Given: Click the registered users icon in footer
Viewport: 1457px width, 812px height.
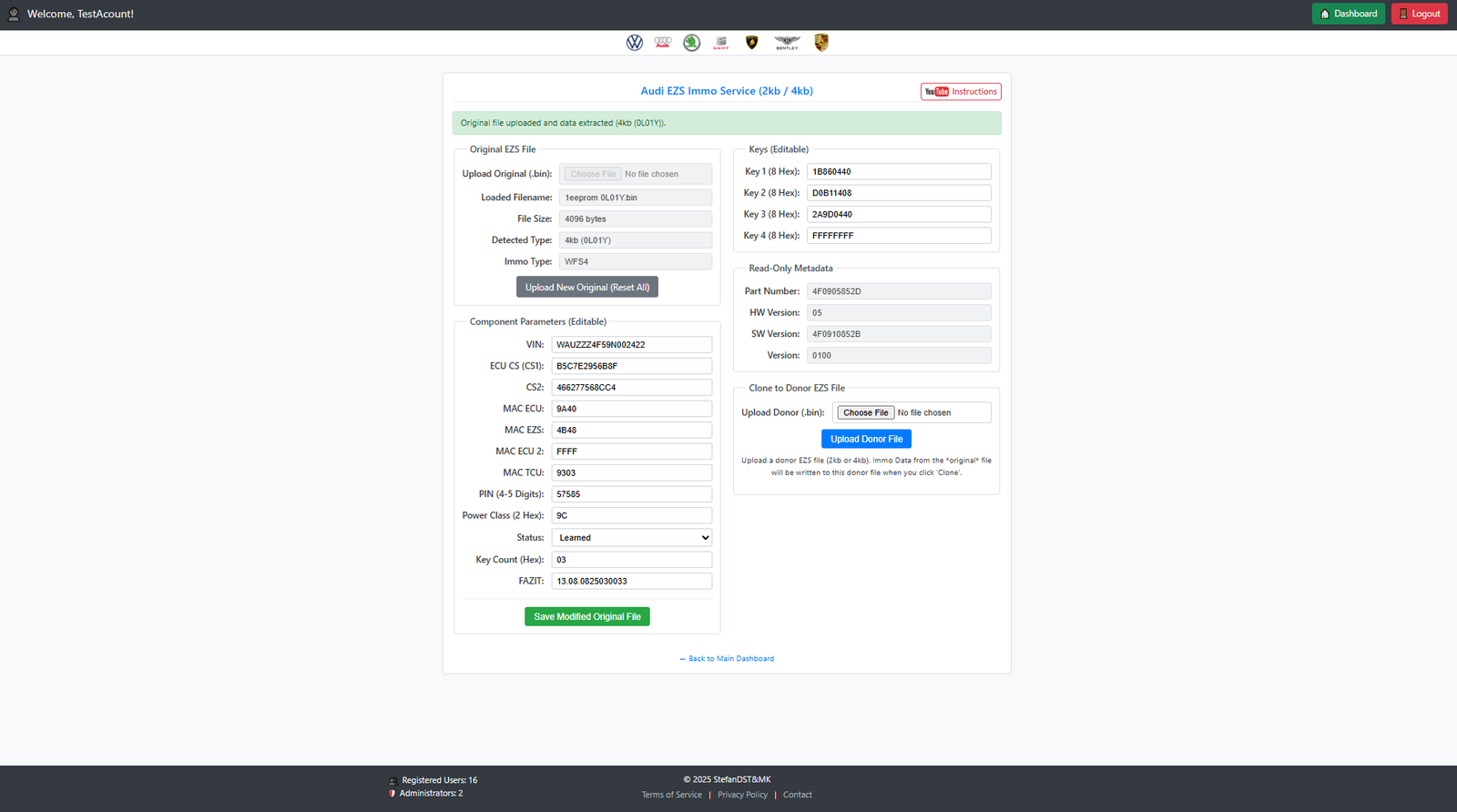Looking at the screenshot, I should pyautogui.click(x=392, y=781).
